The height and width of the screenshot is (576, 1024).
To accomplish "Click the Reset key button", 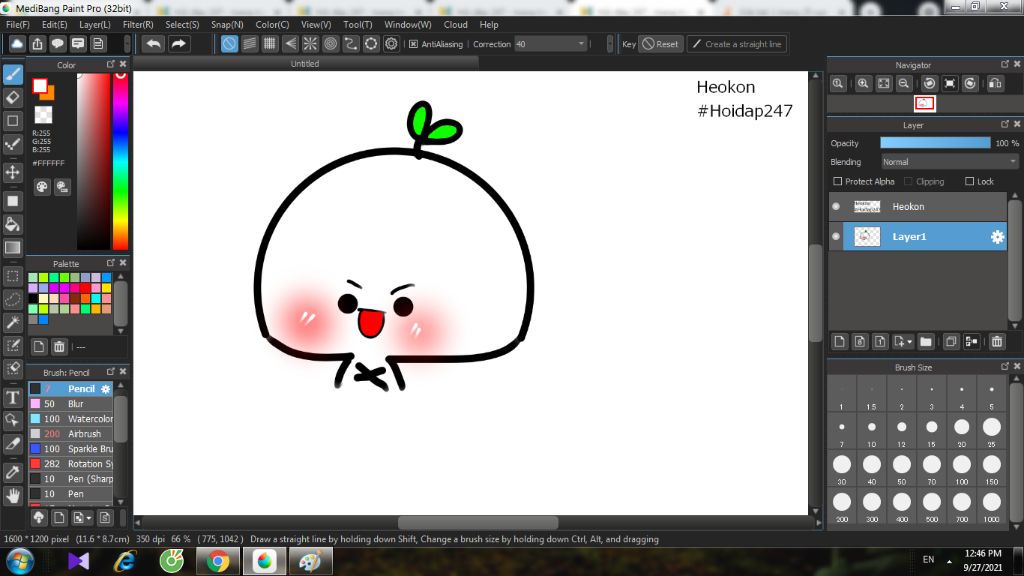I will point(660,44).
